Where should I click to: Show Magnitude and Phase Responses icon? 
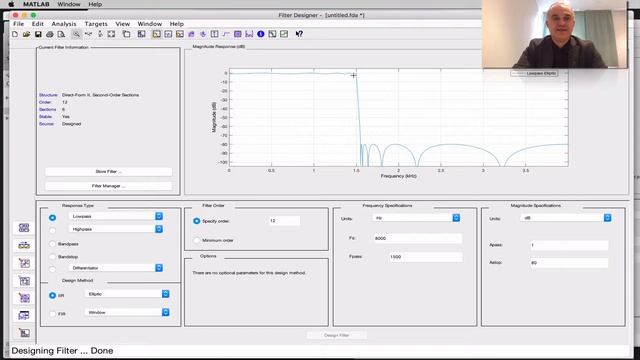[180, 34]
